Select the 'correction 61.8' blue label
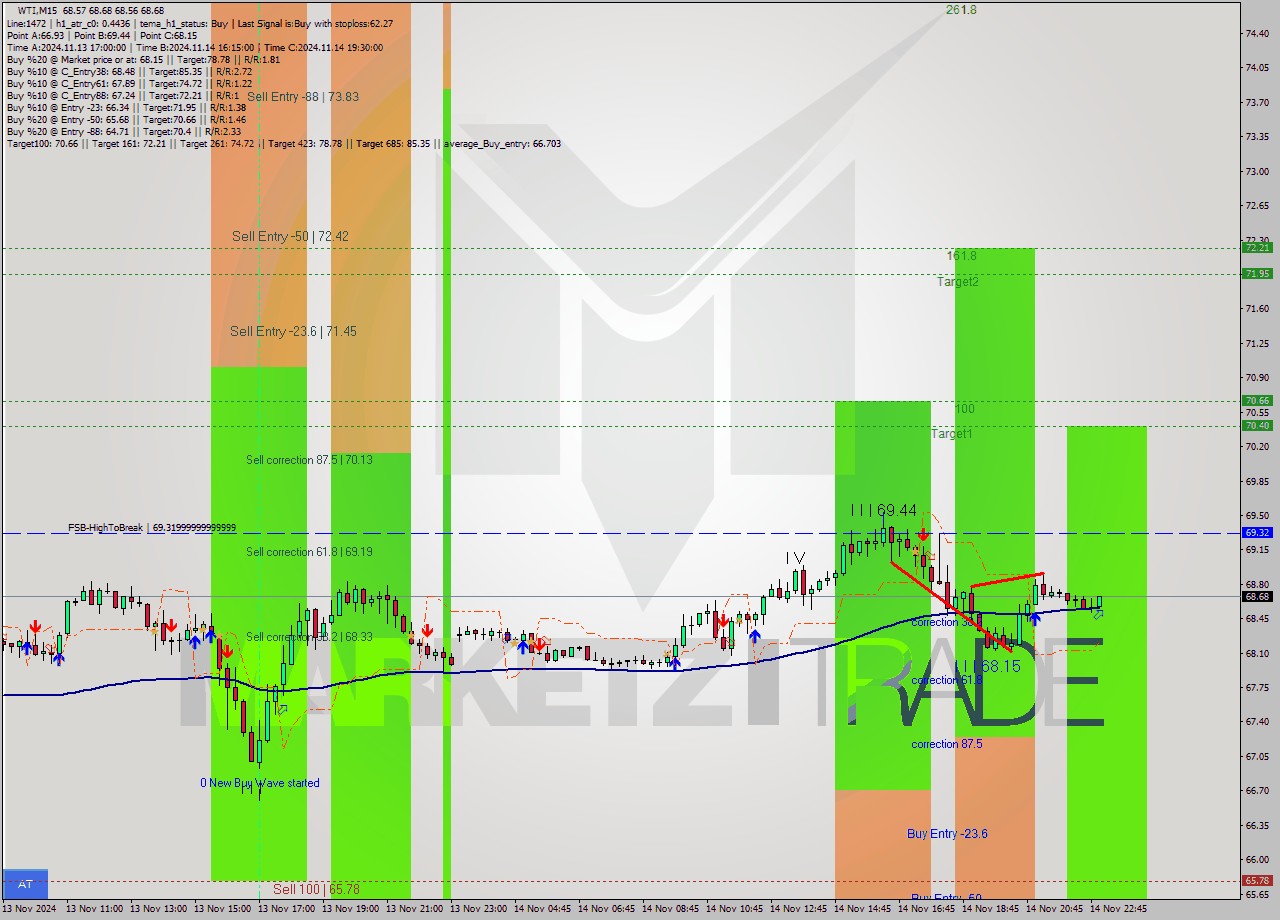Image resolution: width=1280 pixels, height=920 pixels. [947, 680]
